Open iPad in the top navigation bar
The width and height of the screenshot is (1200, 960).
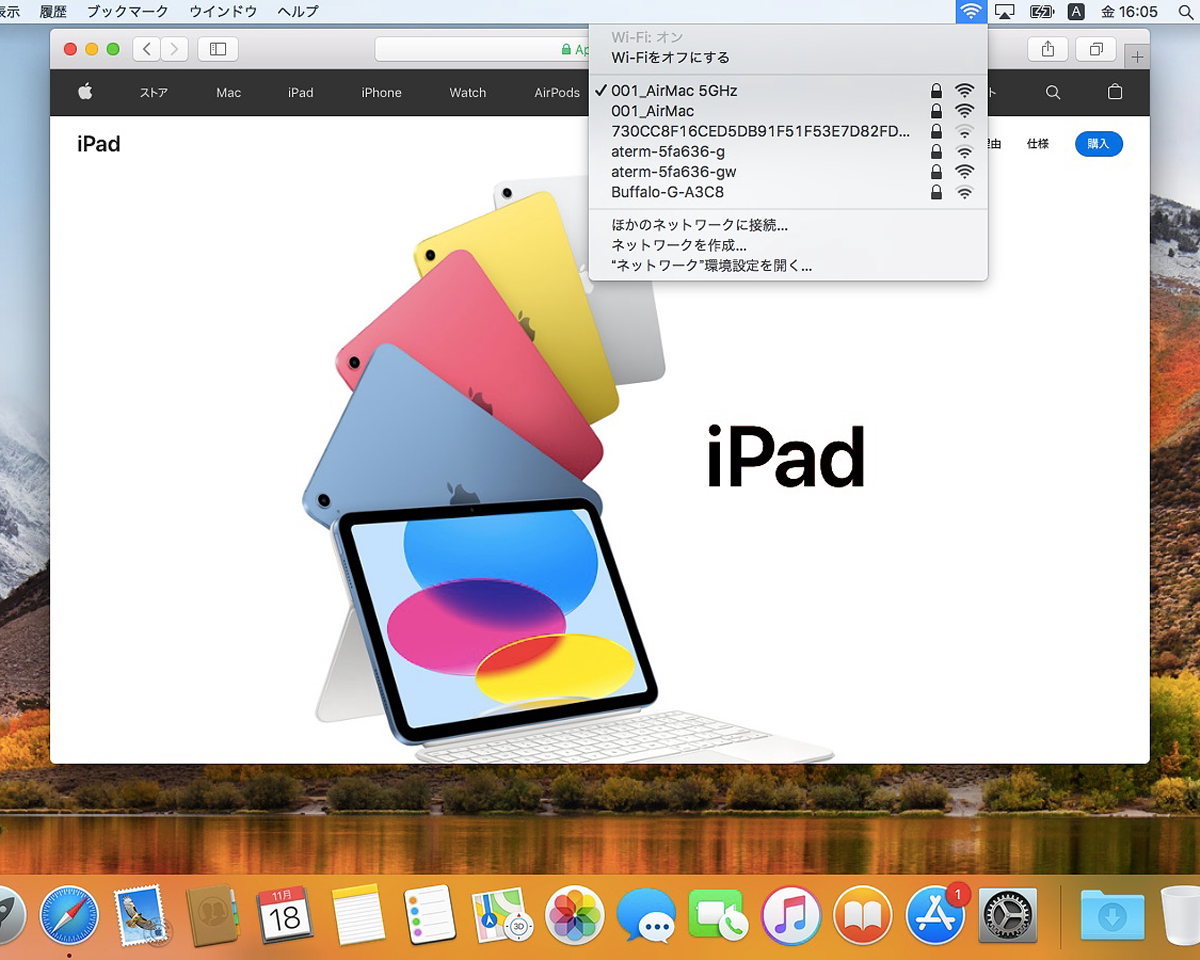pyautogui.click(x=301, y=93)
